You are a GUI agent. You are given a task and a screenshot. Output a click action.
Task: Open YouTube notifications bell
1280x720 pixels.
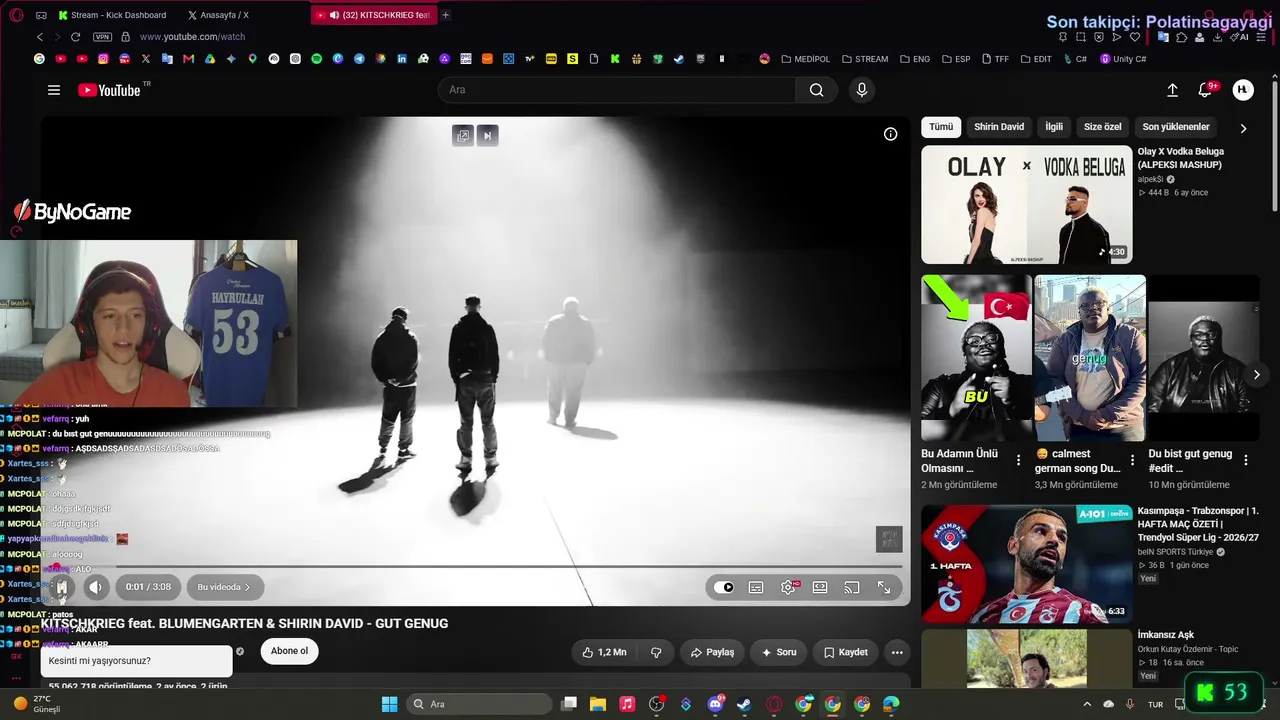pos(1205,90)
